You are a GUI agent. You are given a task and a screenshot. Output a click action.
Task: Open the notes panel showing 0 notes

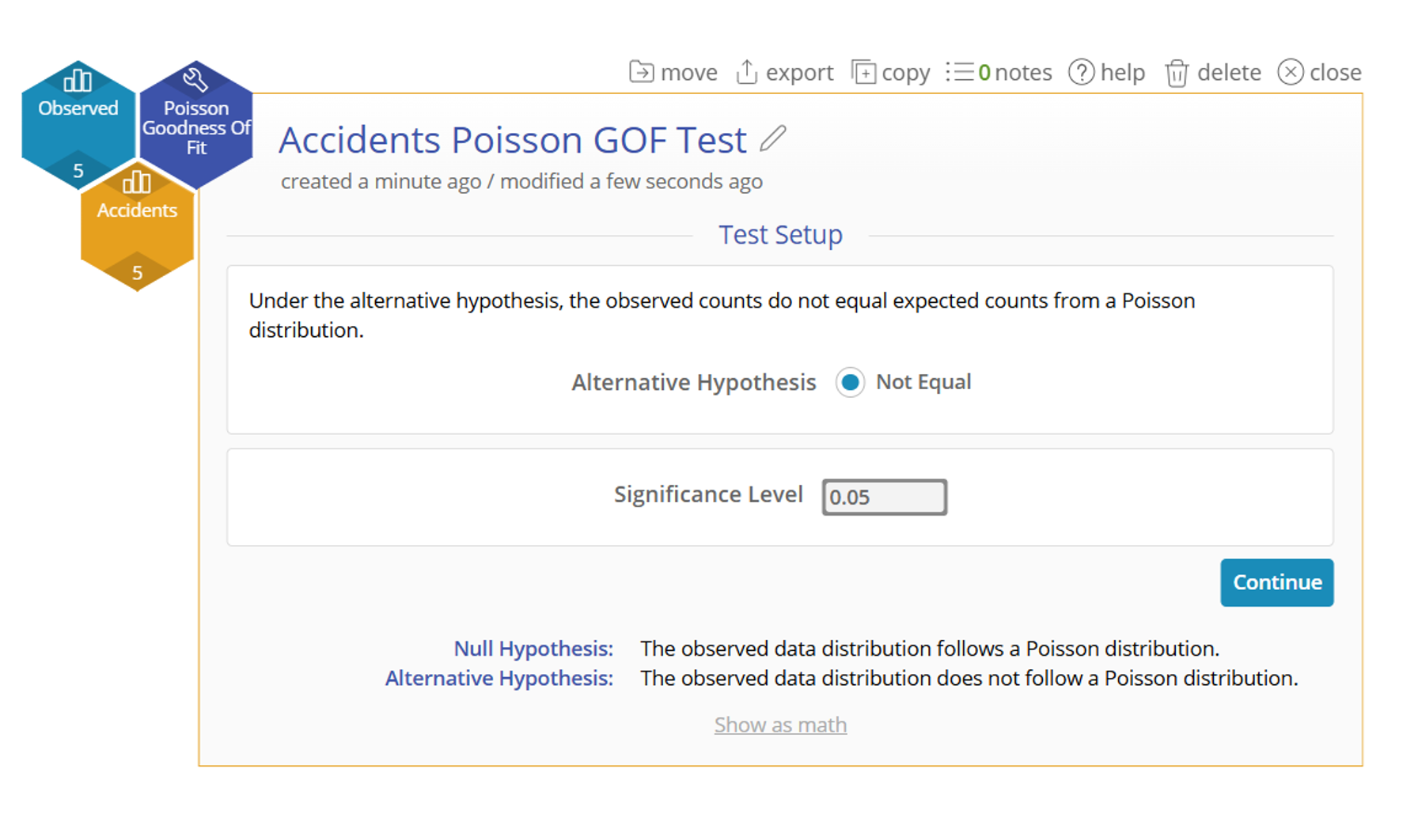point(999,72)
